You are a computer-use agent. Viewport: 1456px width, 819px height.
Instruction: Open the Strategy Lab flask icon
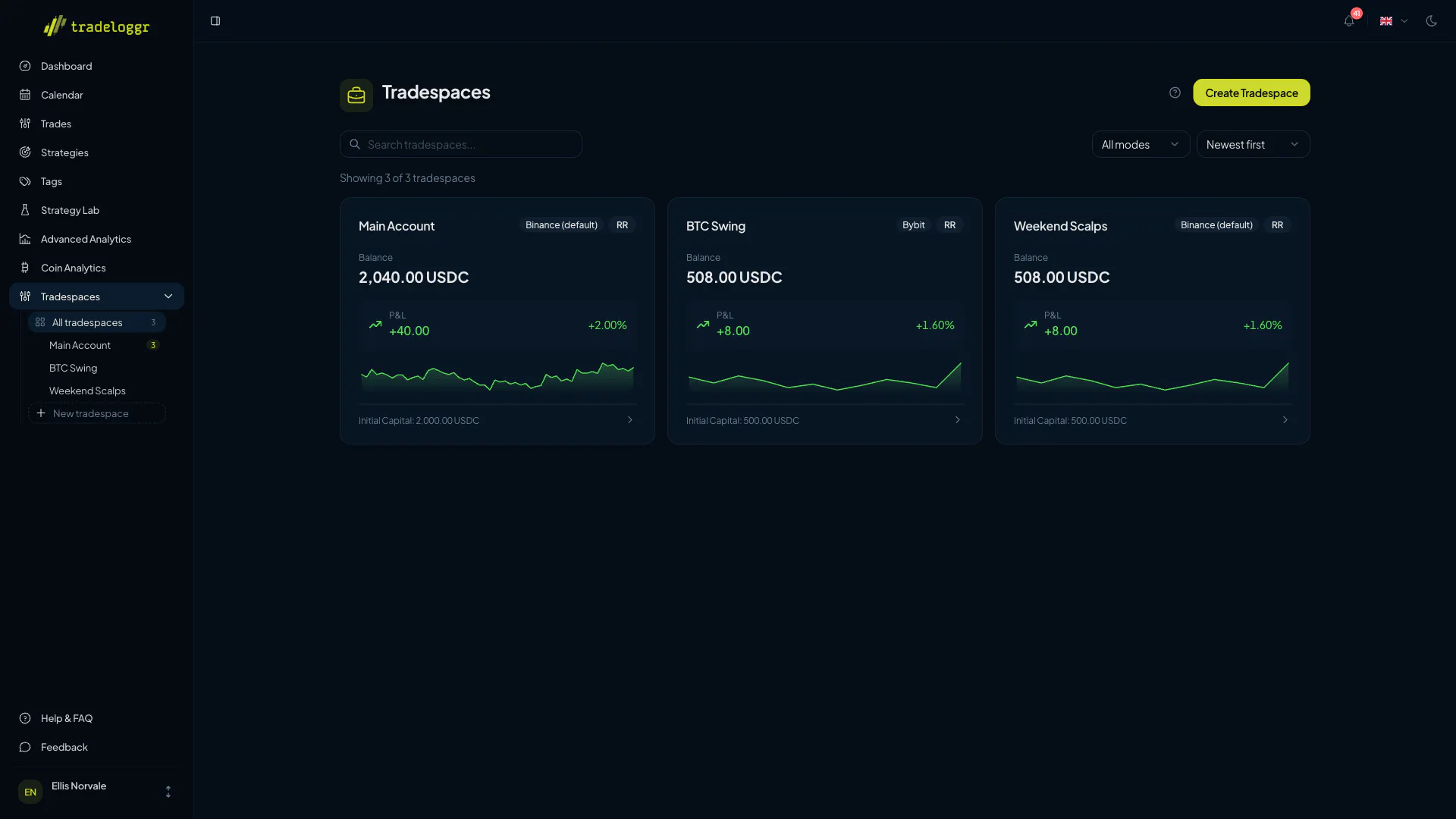click(x=25, y=210)
